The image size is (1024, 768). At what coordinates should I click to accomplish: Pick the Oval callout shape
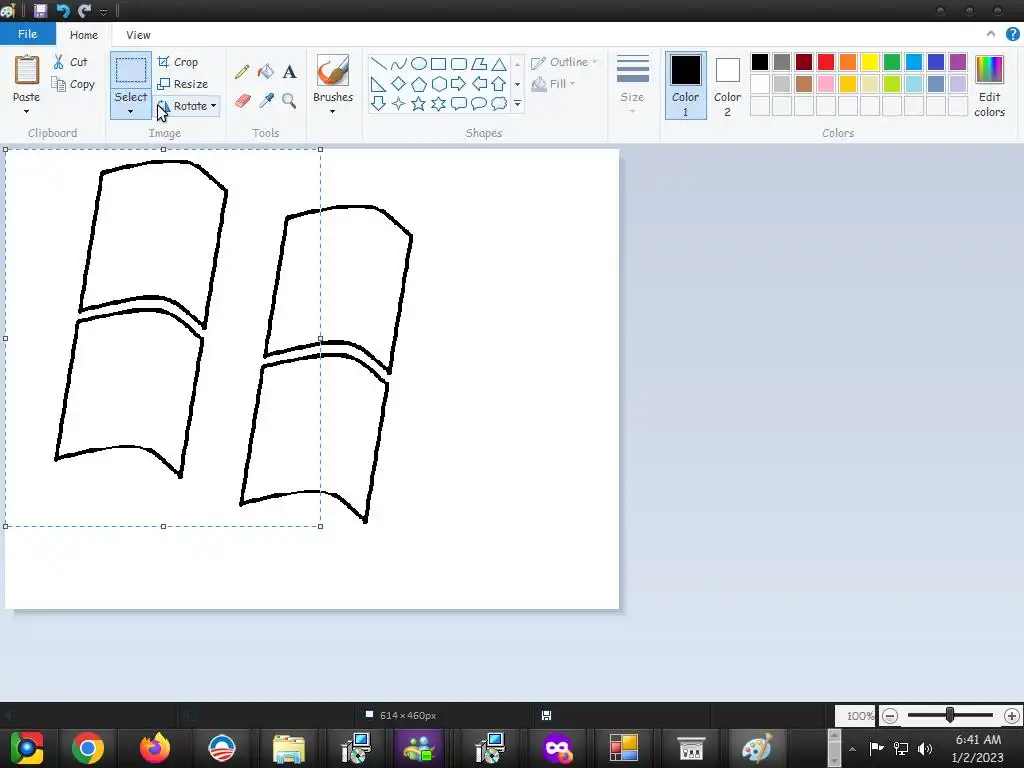point(479,103)
